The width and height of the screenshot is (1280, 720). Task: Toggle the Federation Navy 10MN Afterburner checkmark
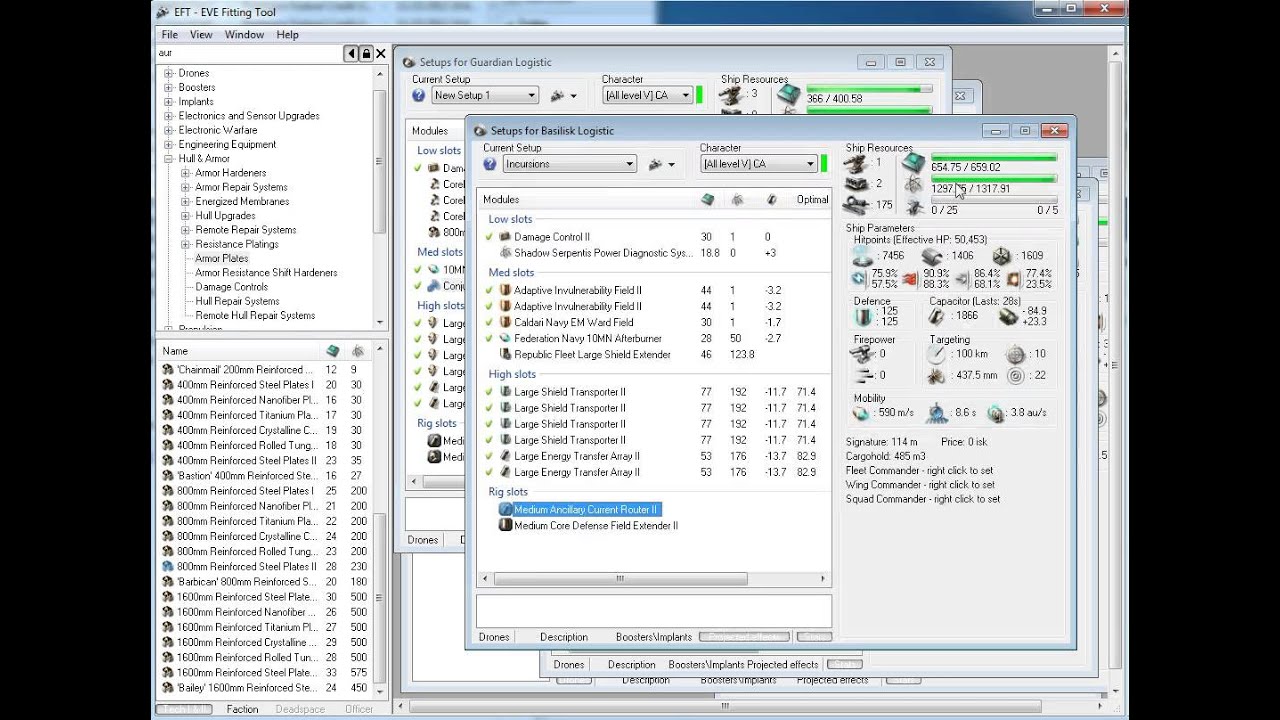coord(489,338)
